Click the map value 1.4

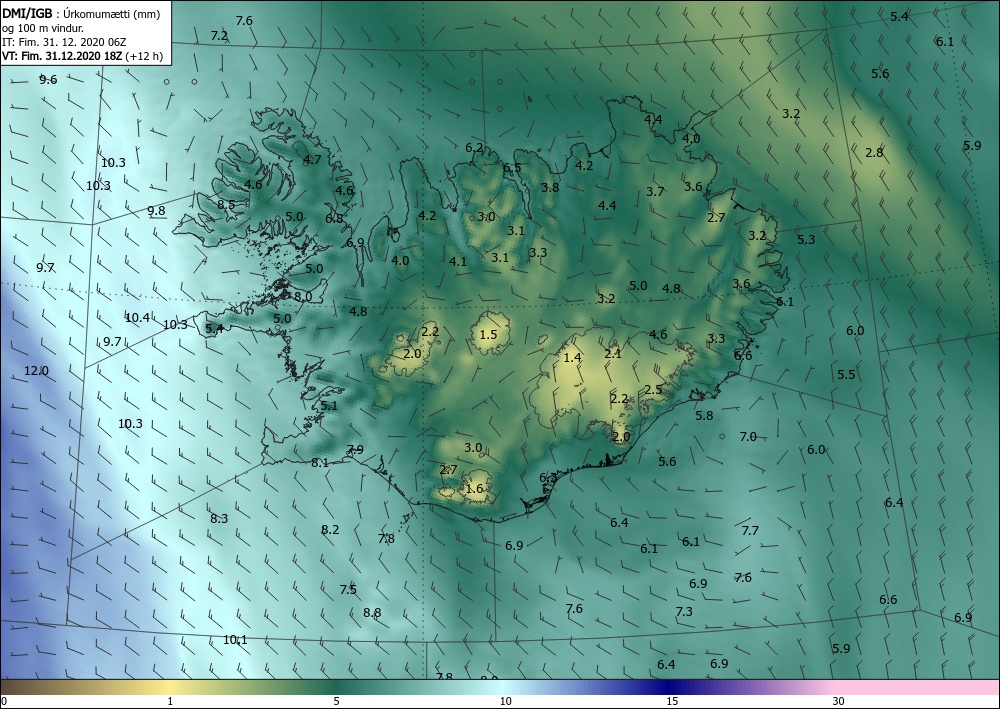(x=573, y=358)
